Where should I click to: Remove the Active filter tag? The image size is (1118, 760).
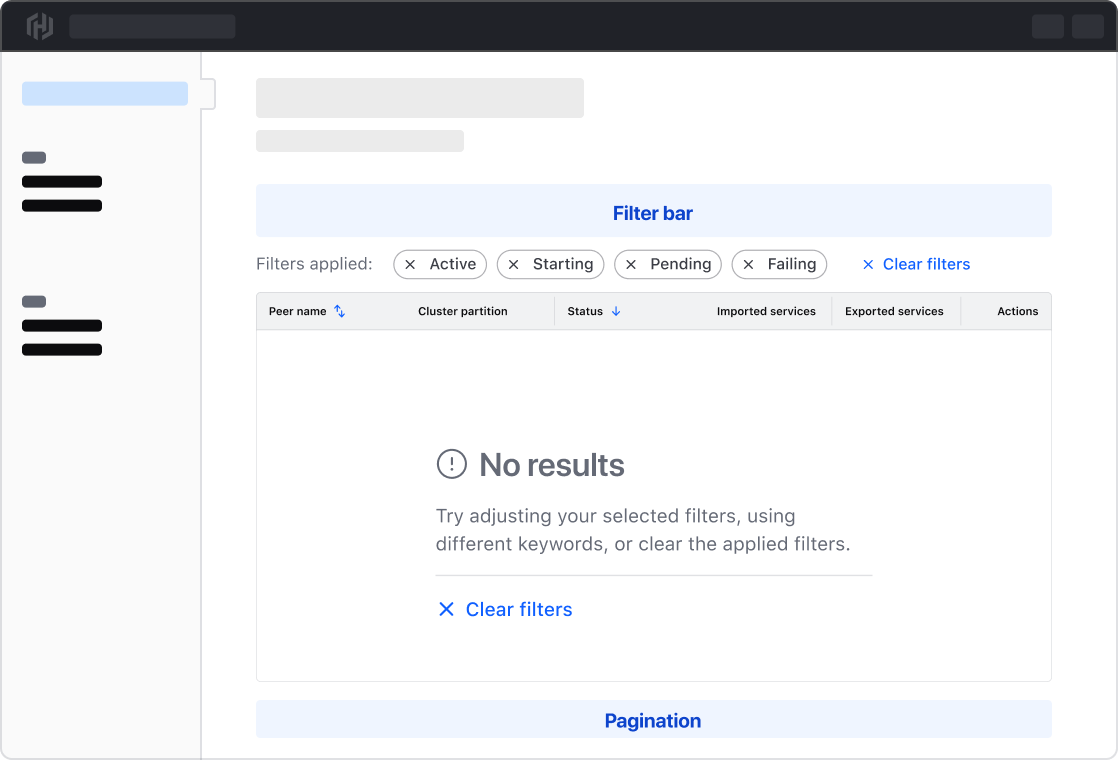pyautogui.click(x=410, y=264)
